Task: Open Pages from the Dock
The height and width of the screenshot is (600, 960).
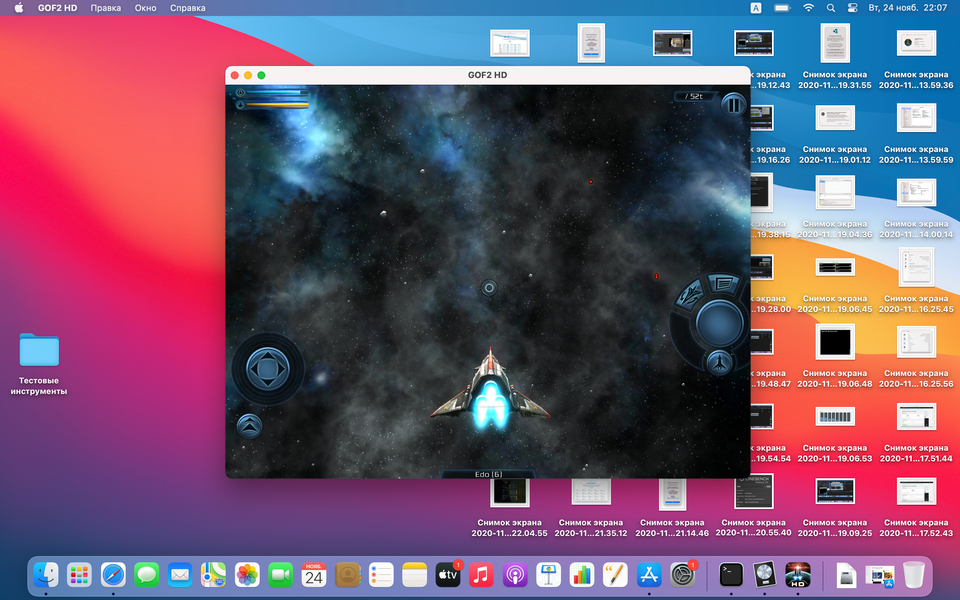Action: (x=615, y=575)
